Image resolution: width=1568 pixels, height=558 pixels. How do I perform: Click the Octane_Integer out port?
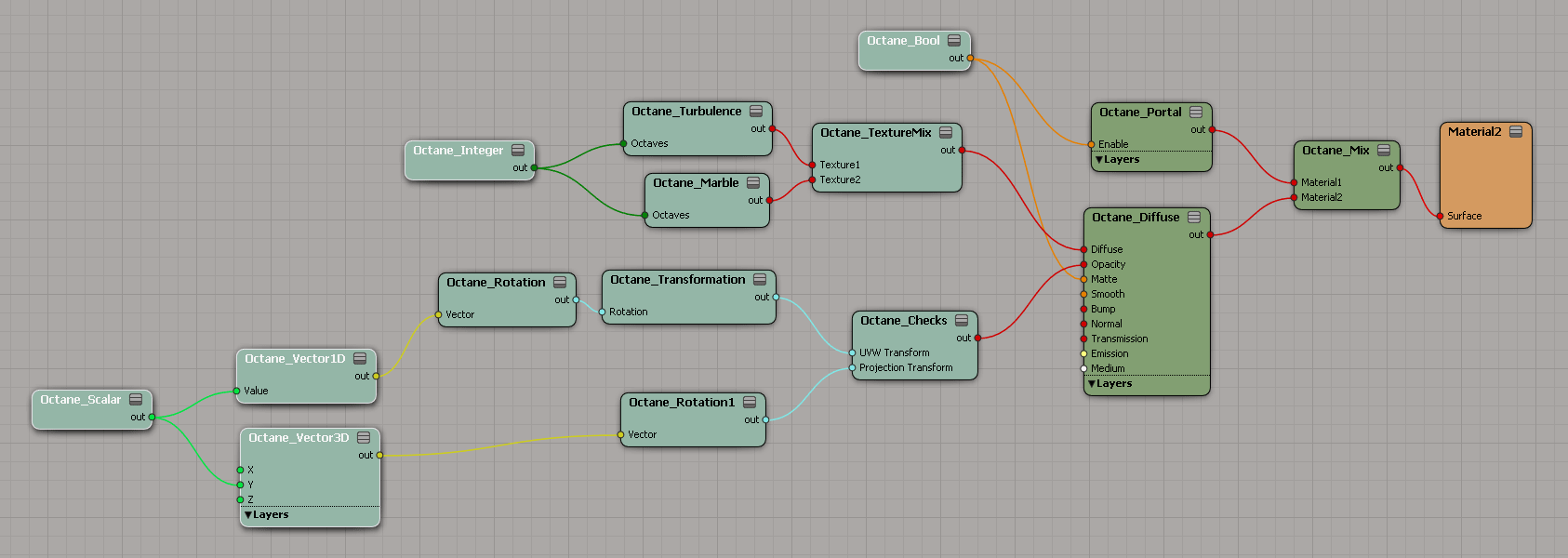click(x=534, y=167)
